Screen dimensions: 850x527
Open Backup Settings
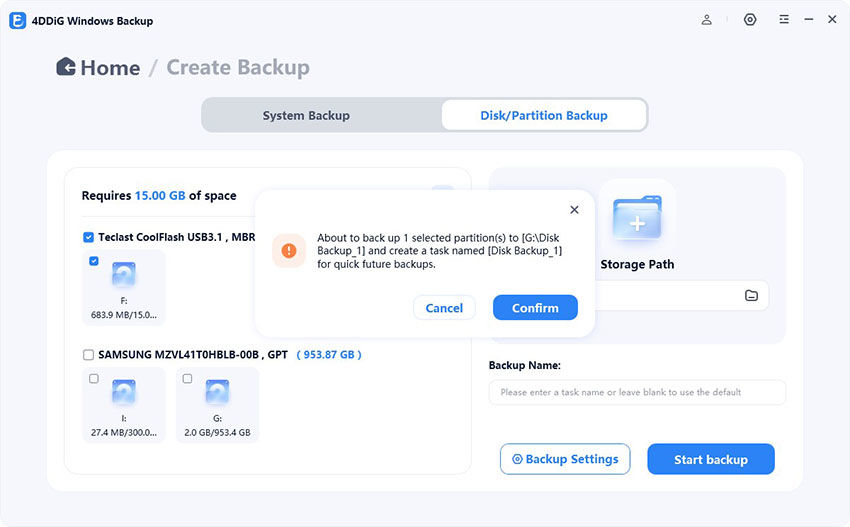(x=565, y=459)
